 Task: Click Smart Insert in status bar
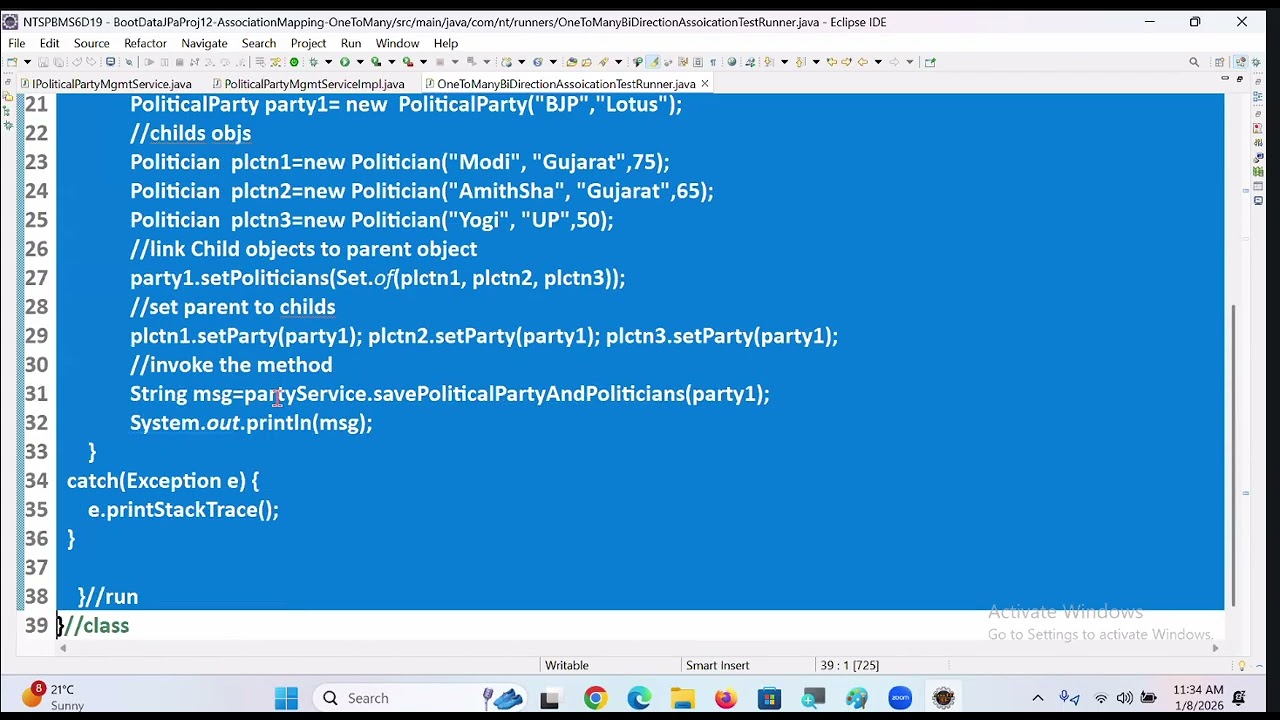(x=717, y=665)
